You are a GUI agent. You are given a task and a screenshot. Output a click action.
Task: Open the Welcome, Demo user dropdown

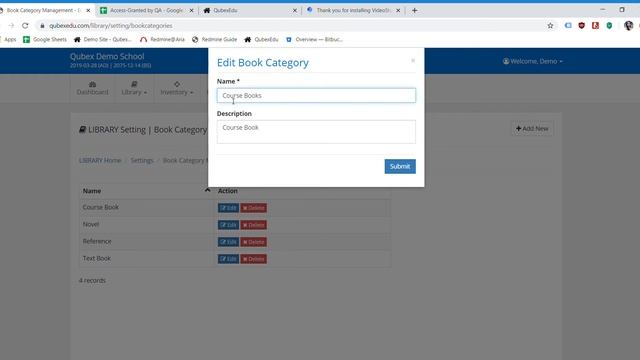[x=533, y=61]
